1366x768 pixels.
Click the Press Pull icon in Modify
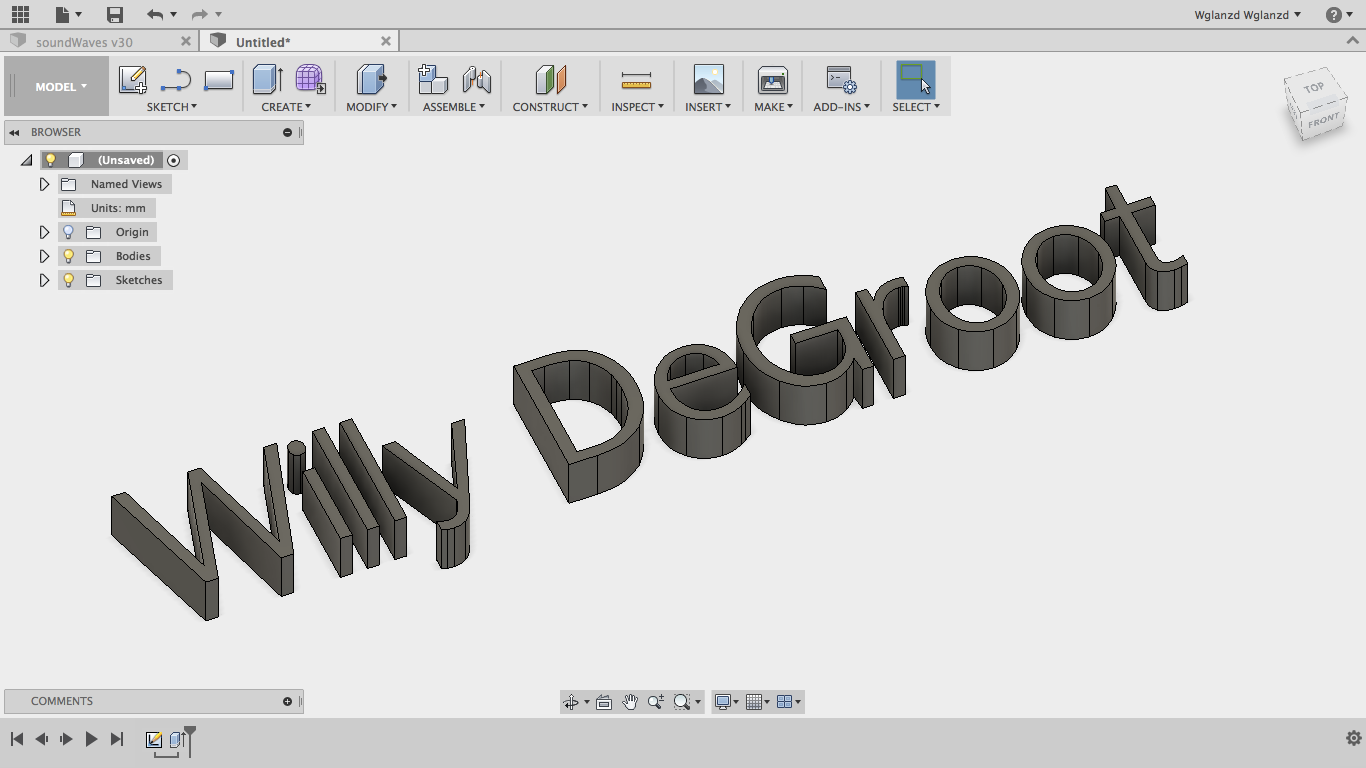pyautogui.click(x=371, y=80)
